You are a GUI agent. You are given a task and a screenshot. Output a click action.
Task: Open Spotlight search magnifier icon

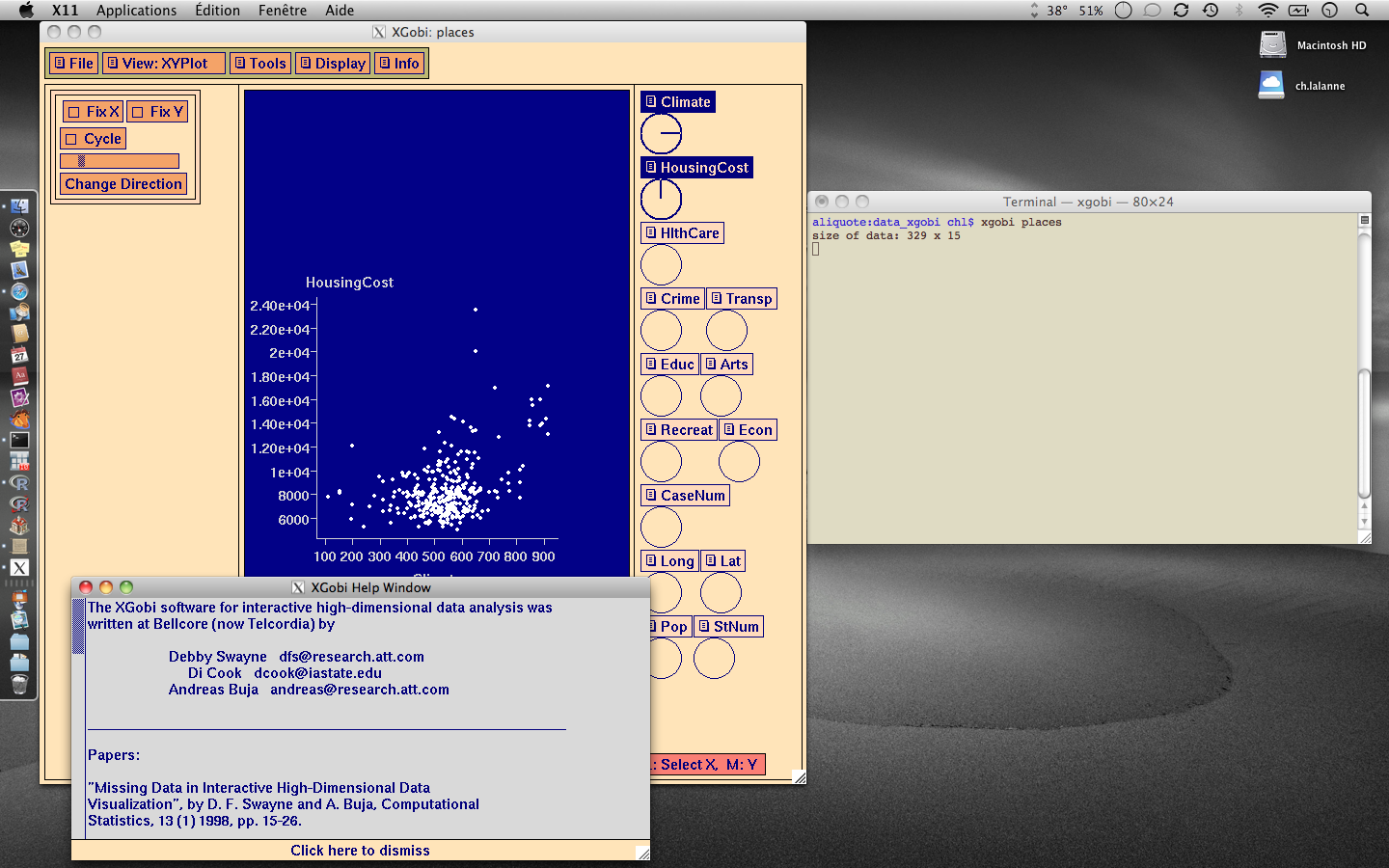click(x=1362, y=11)
